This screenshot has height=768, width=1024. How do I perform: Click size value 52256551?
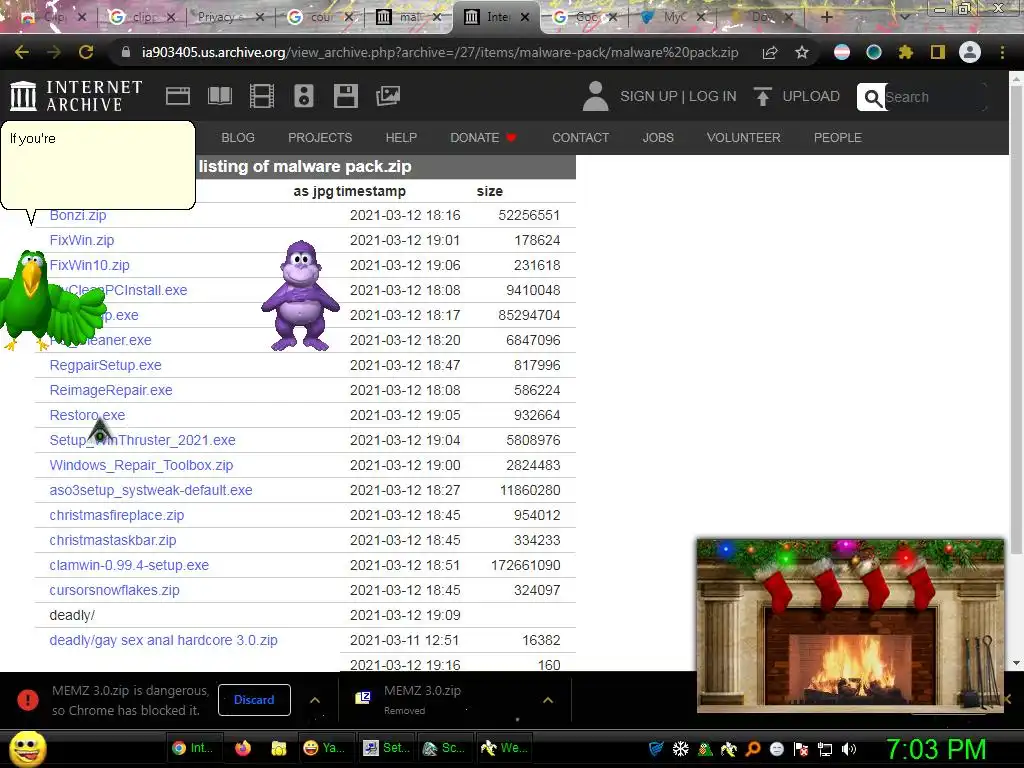(529, 216)
